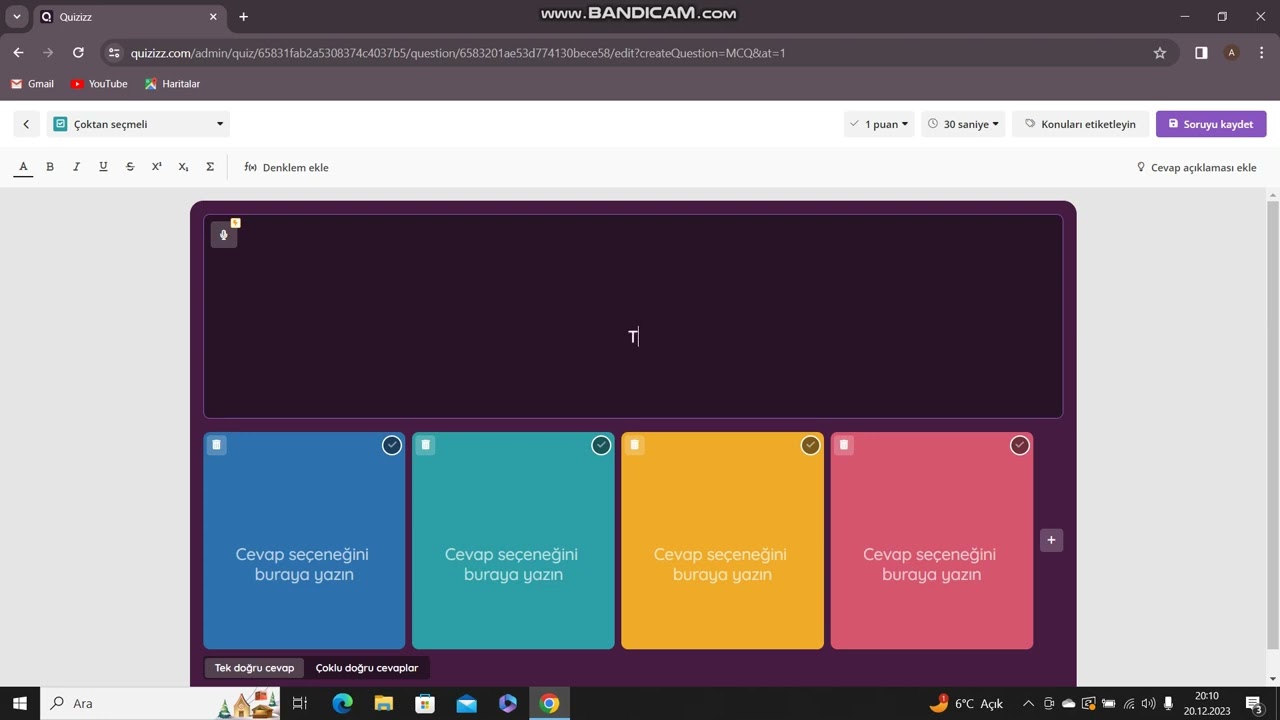1280x720 pixels.
Task: Click Cevap açıklaması ekle
Action: pos(1196,167)
